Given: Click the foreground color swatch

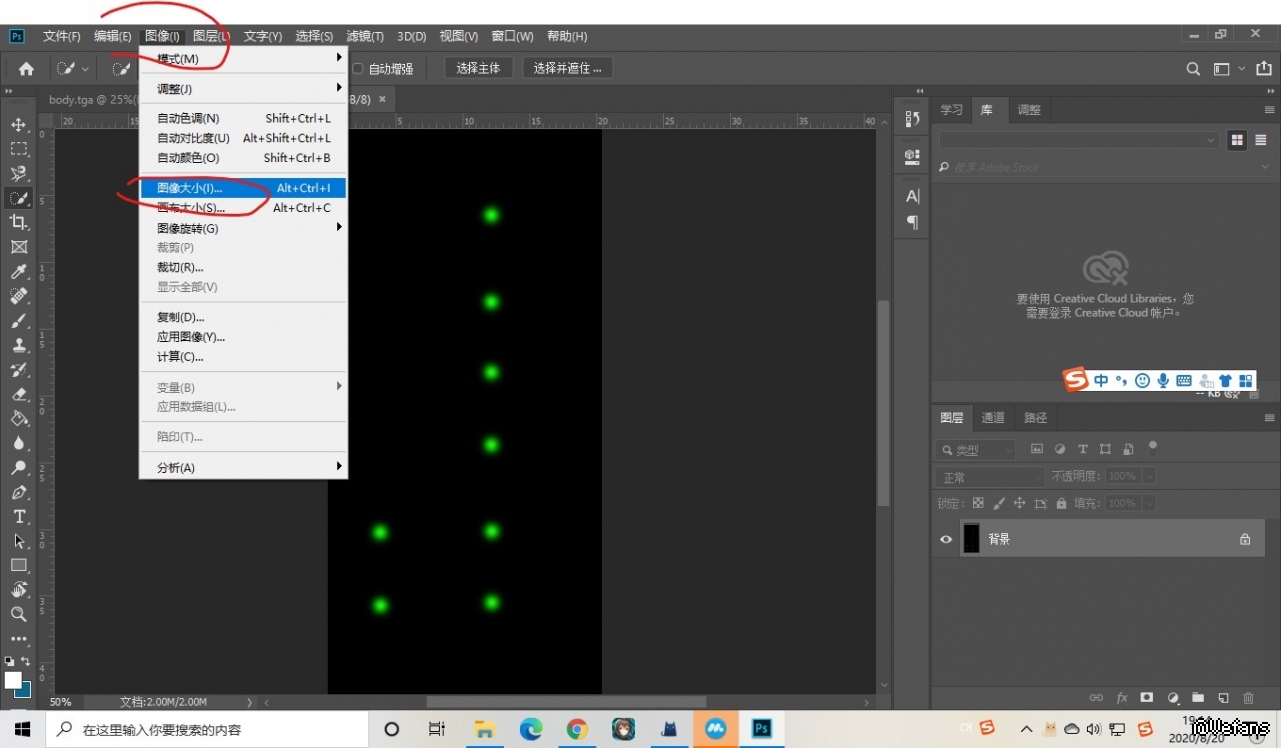Looking at the screenshot, I should [x=13, y=680].
